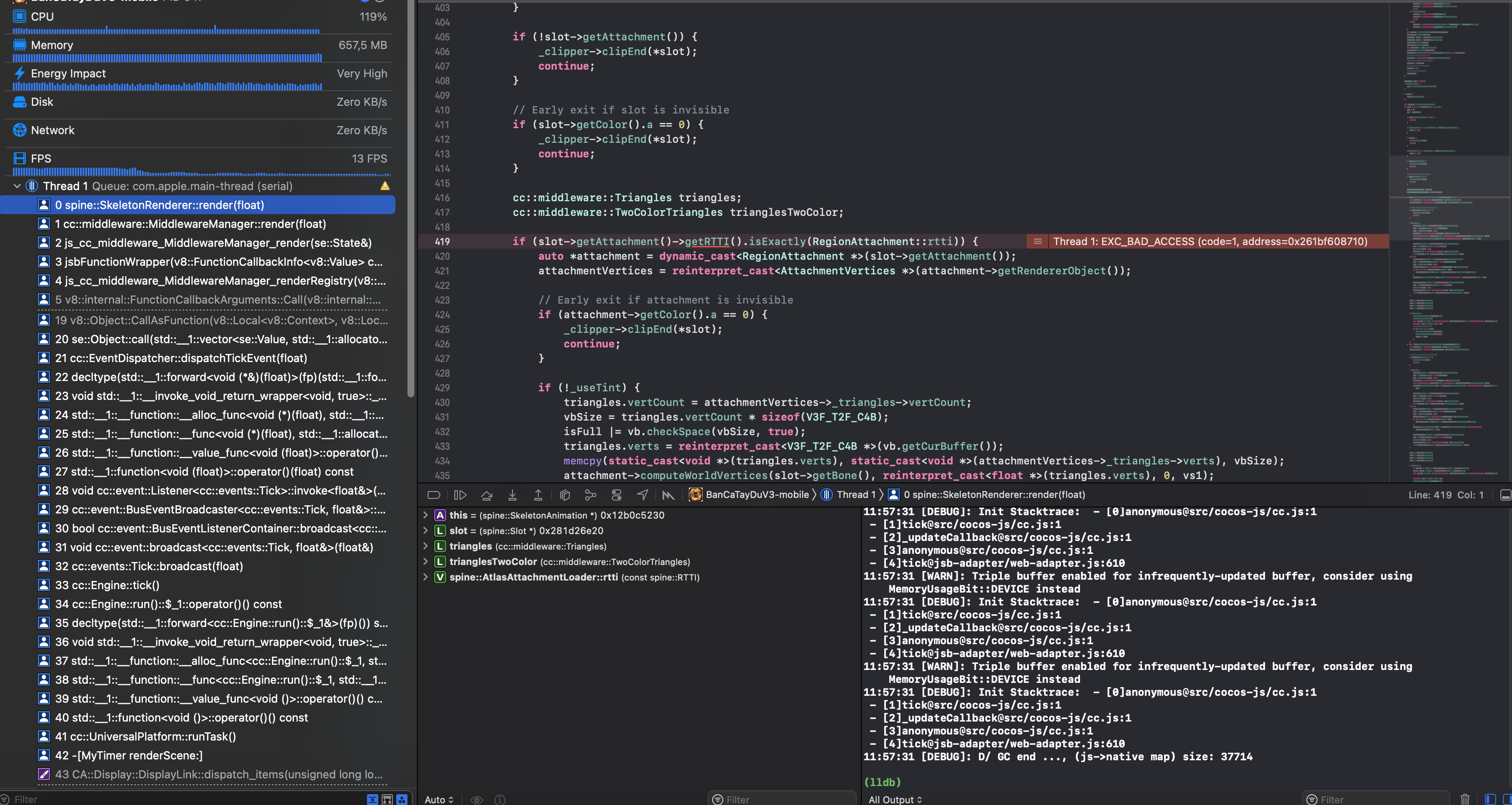This screenshot has width=1512, height=805.
Task: Click the Simulate Location icon
Action: tap(642, 495)
